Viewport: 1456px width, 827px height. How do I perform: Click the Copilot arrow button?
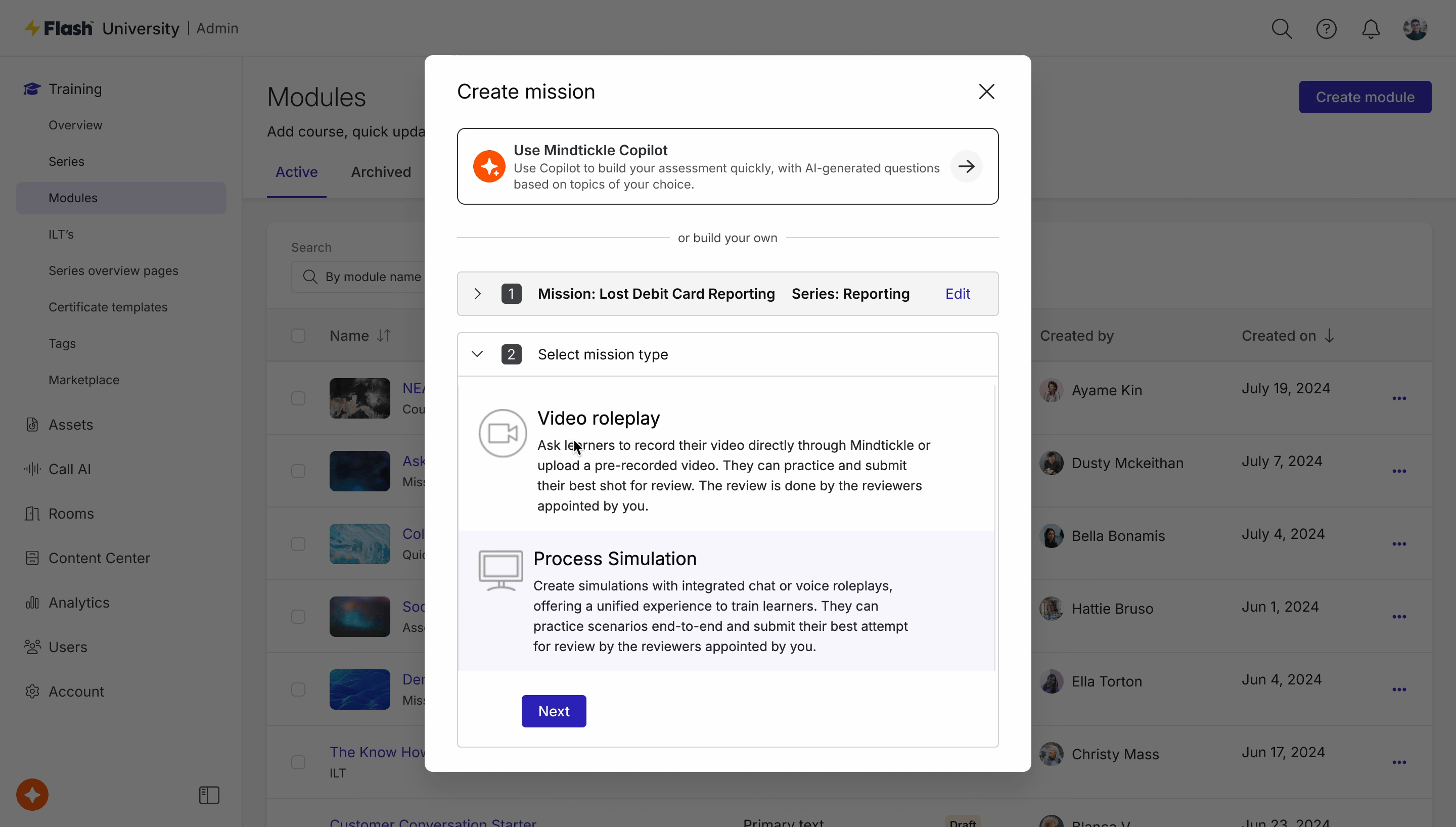966,166
